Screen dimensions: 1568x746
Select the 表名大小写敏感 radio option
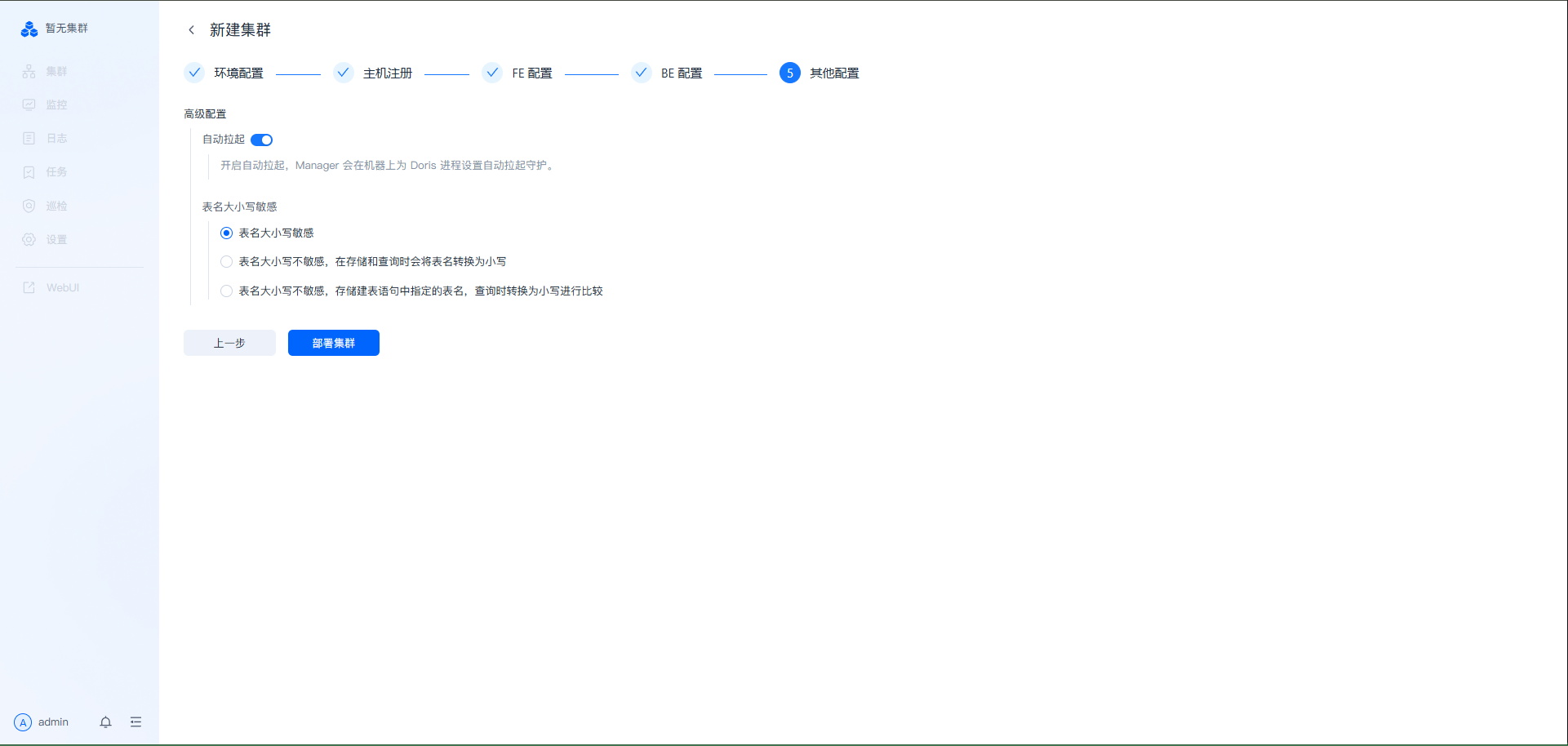[x=227, y=233]
